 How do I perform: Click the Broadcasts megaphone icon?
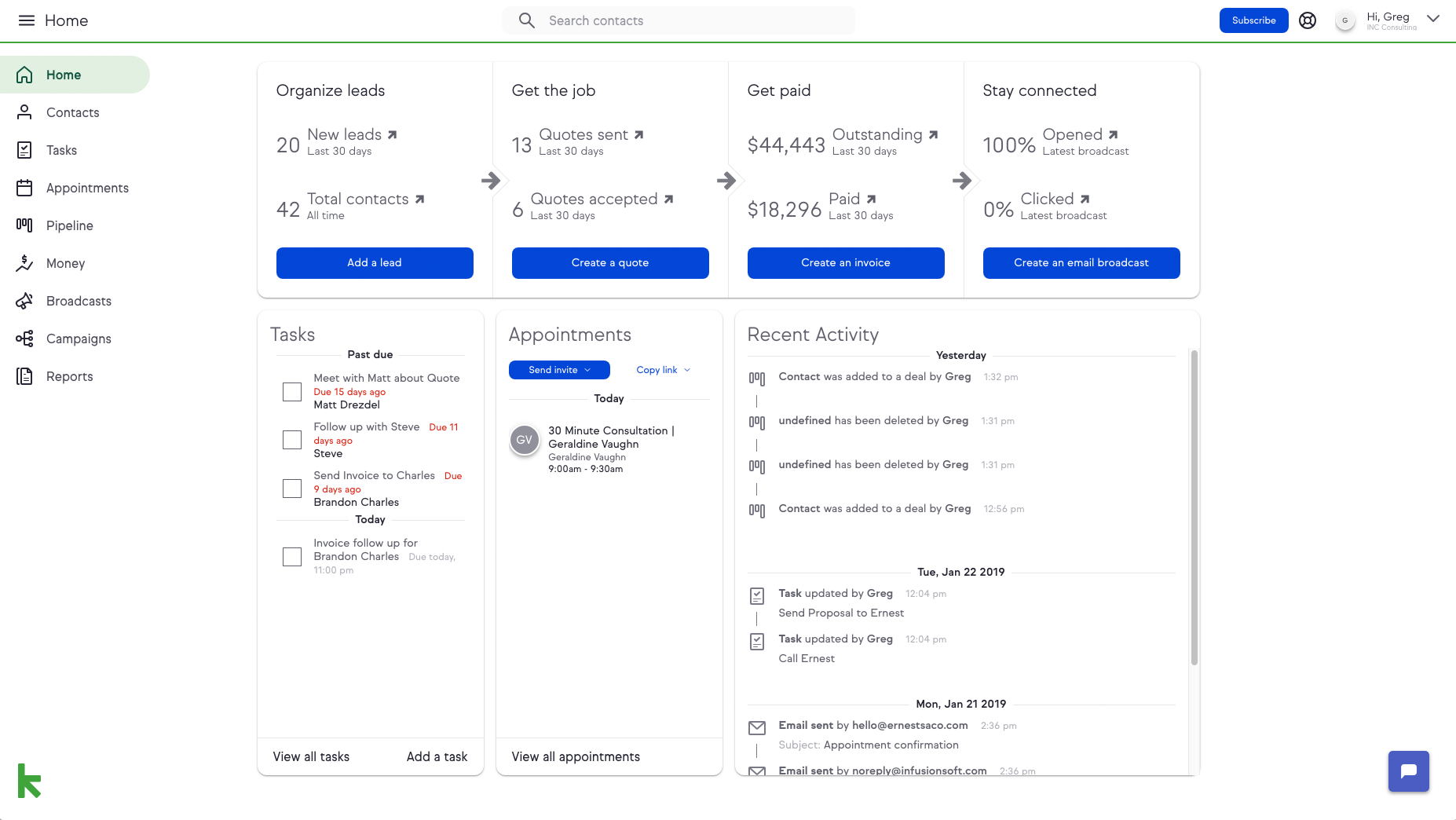pyautogui.click(x=24, y=301)
